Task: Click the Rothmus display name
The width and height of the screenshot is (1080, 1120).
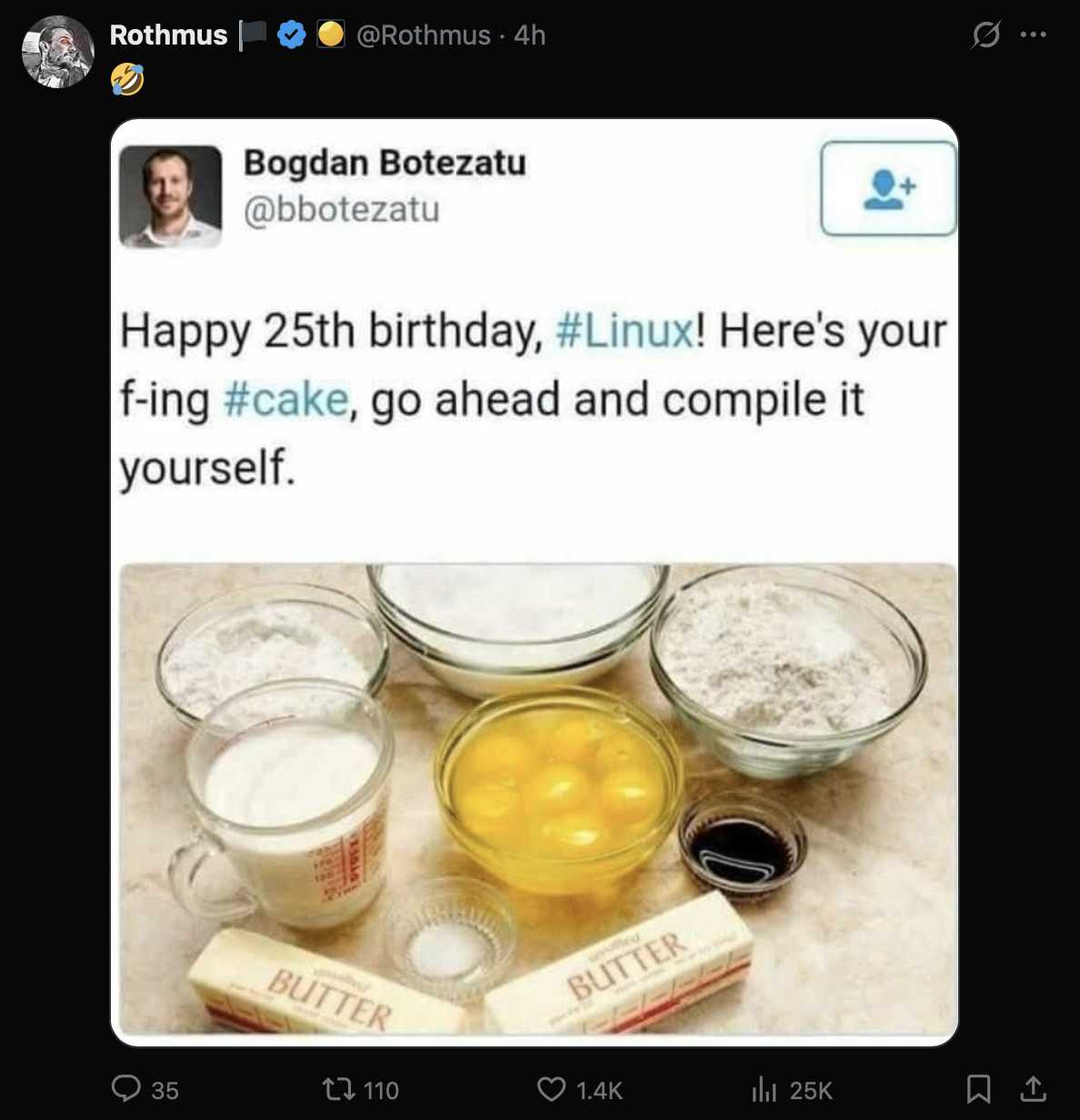Action: click(168, 35)
